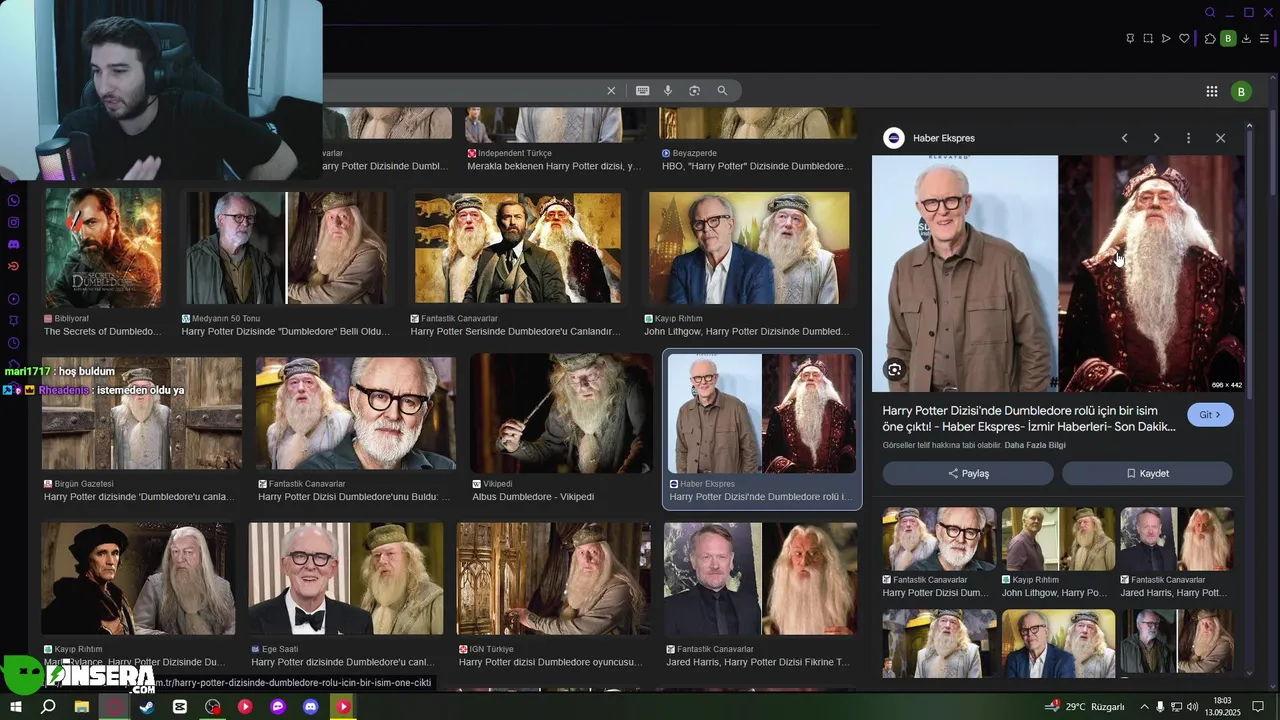Open Steam from the taskbar
The image size is (1280, 720).
[x=147, y=706]
